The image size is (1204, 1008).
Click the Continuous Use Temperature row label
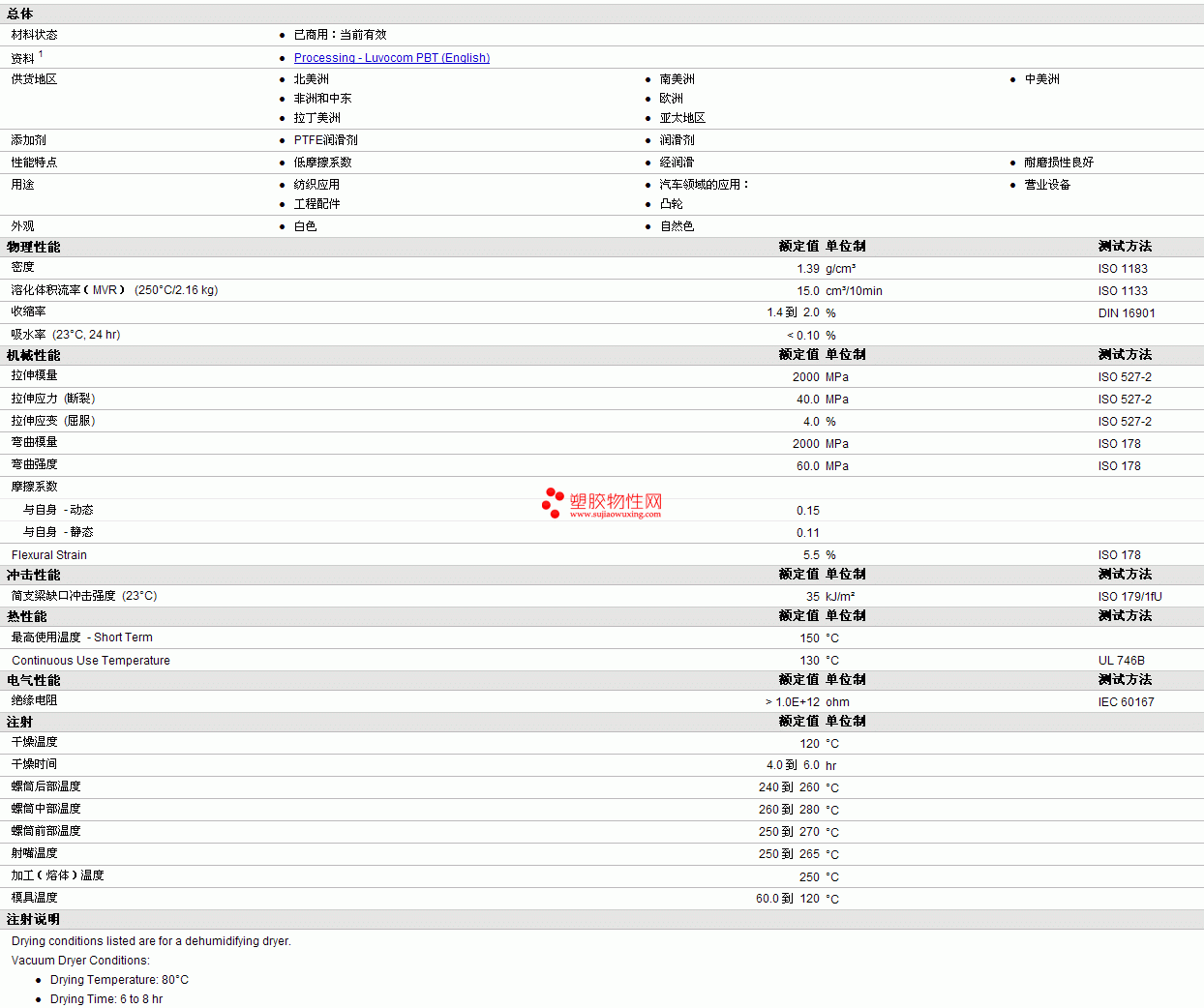(91, 661)
